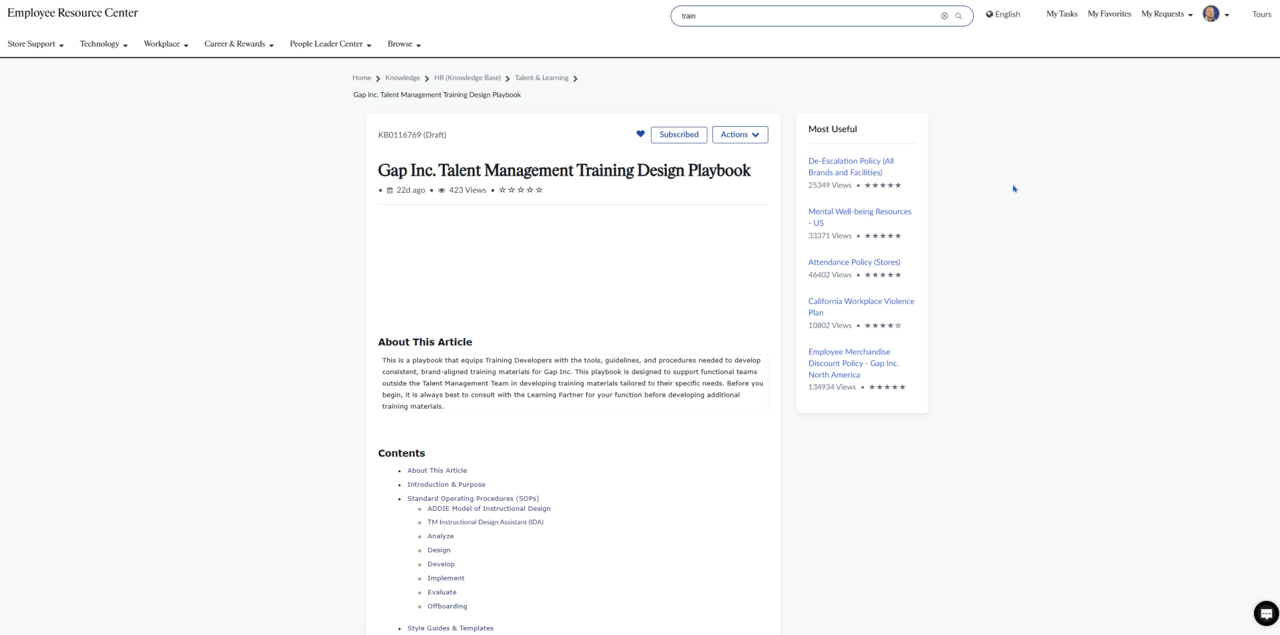1280x635 pixels.
Task: Click the KB0116769 (Draft) article number
Action: click(412, 134)
